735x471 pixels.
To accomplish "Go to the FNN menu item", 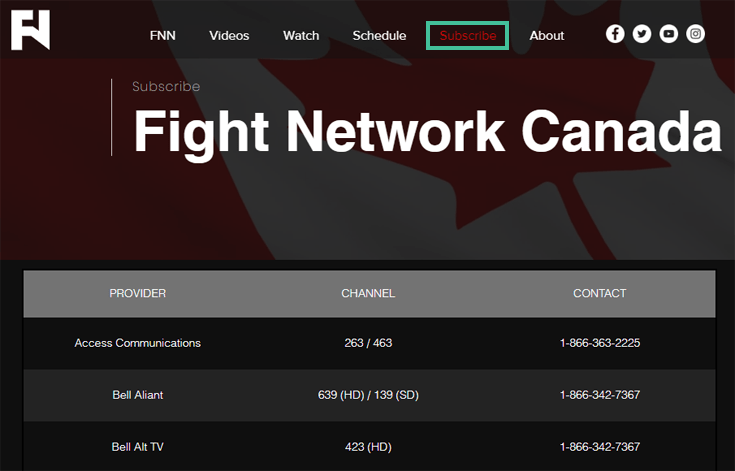I will tap(163, 36).
